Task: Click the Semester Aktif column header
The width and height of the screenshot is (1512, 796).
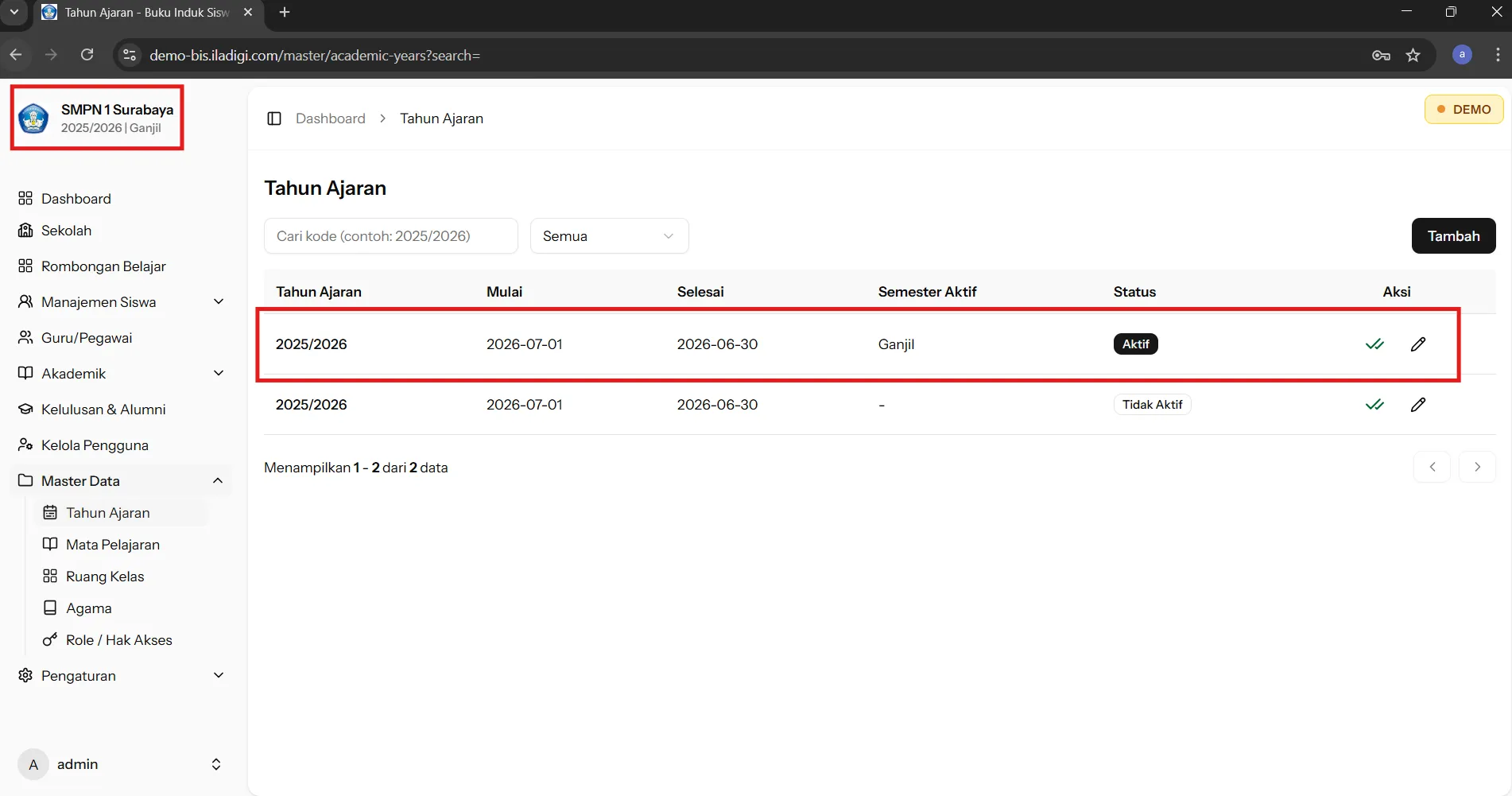Action: pos(927,292)
